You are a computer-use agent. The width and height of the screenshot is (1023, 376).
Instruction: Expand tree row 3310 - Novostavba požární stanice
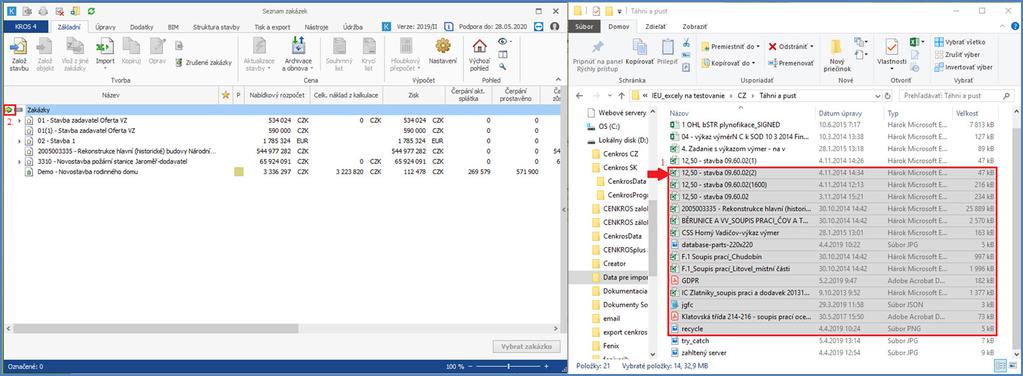click(x=19, y=161)
